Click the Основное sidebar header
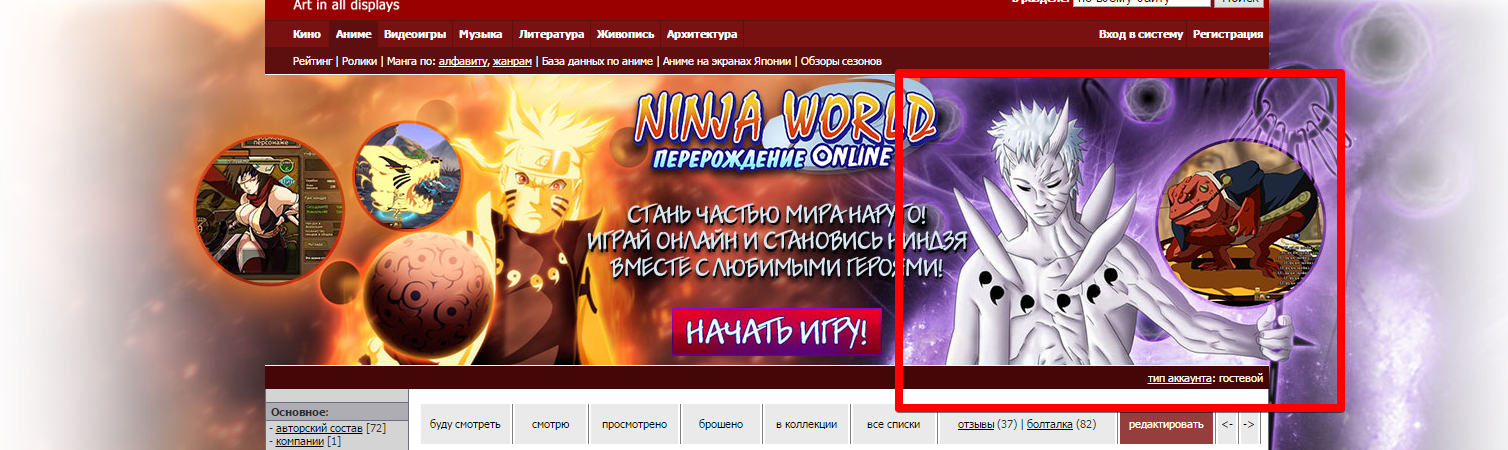 pyautogui.click(x=336, y=412)
